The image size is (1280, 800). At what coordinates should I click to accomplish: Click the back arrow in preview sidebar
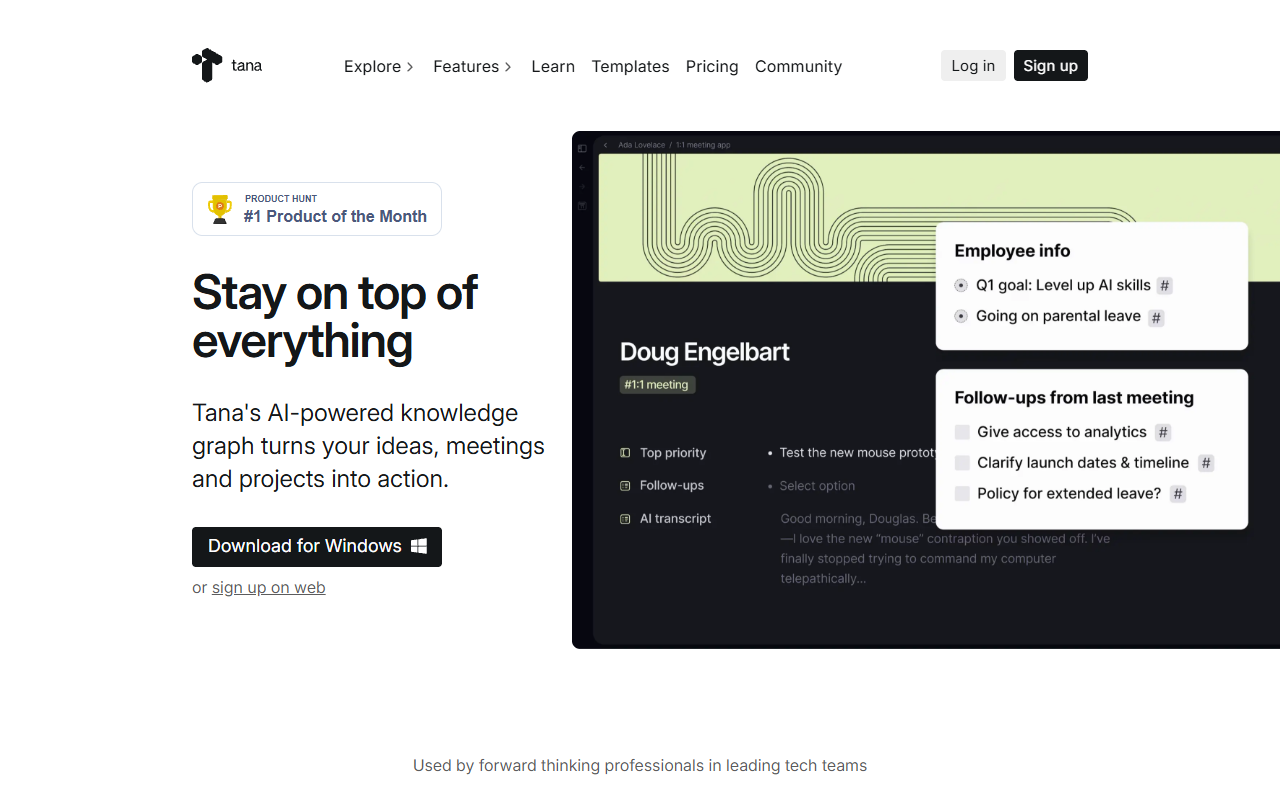[x=582, y=167]
